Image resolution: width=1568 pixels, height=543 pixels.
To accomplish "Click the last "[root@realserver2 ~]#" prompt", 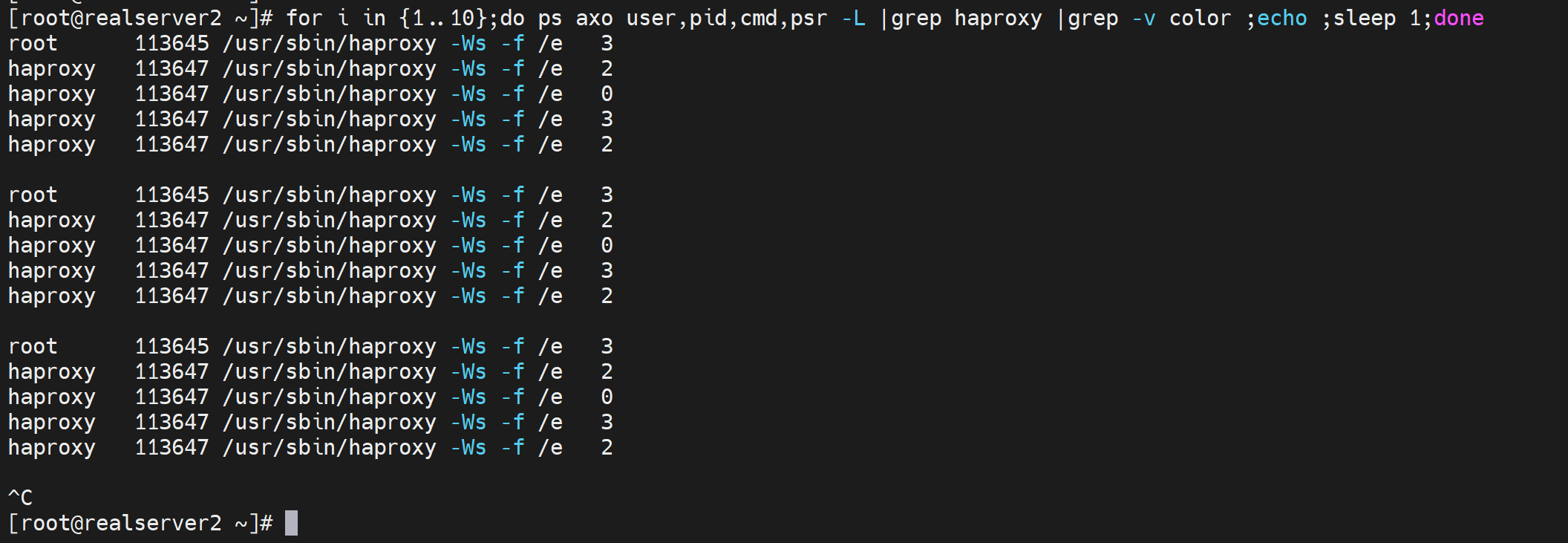I will pyautogui.click(x=140, y=523).
